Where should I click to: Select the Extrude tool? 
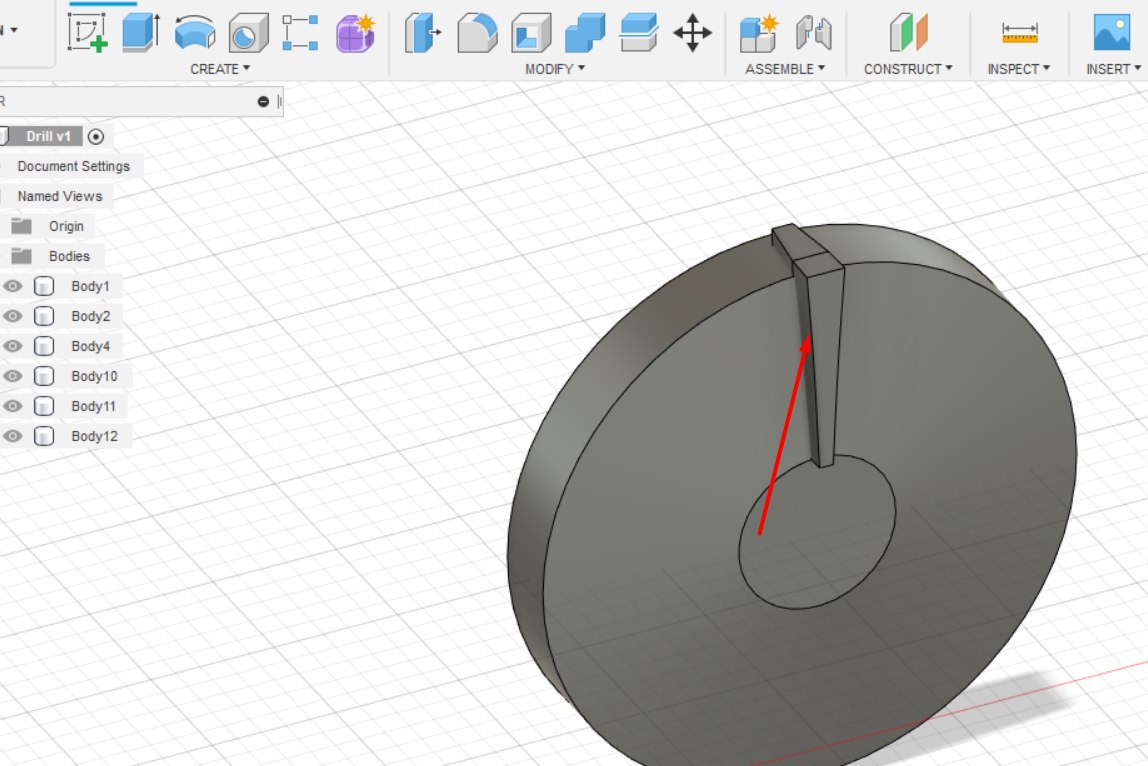pos(141,33)
